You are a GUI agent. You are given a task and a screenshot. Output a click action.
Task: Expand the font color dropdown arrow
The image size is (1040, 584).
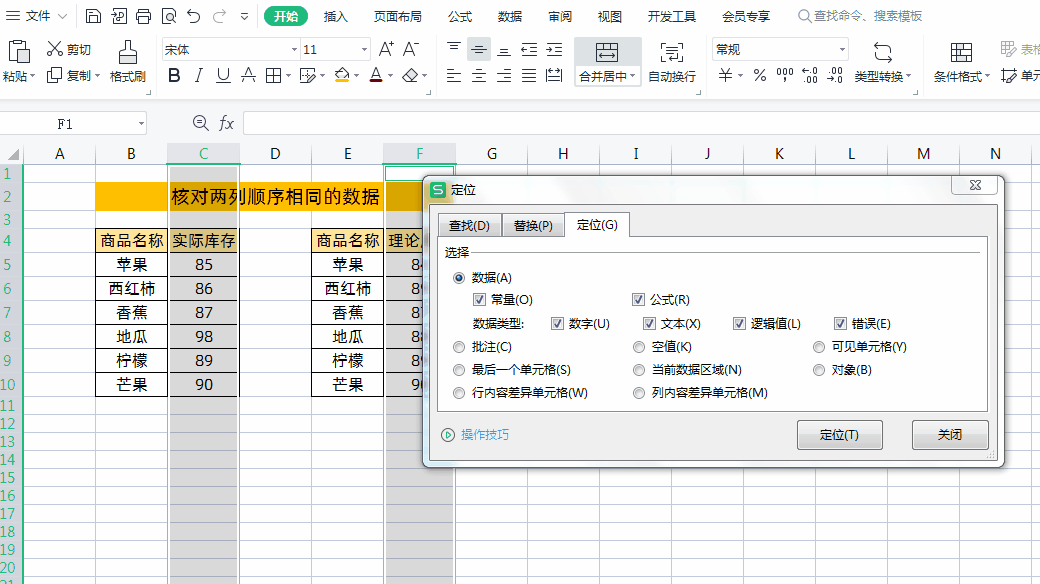click(390, 76)
